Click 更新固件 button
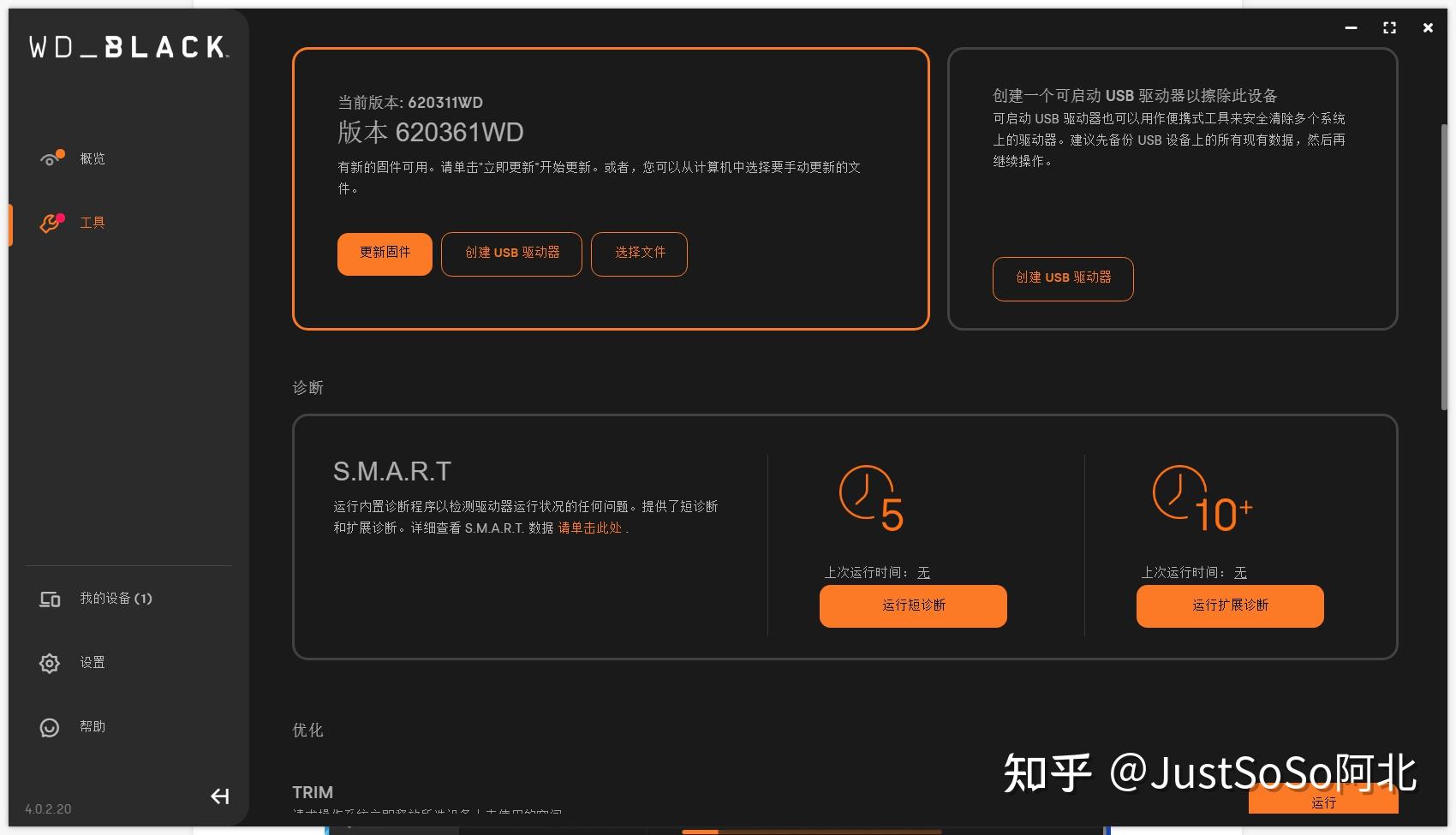Screen dimensions: 1456x835 (385, 253)
